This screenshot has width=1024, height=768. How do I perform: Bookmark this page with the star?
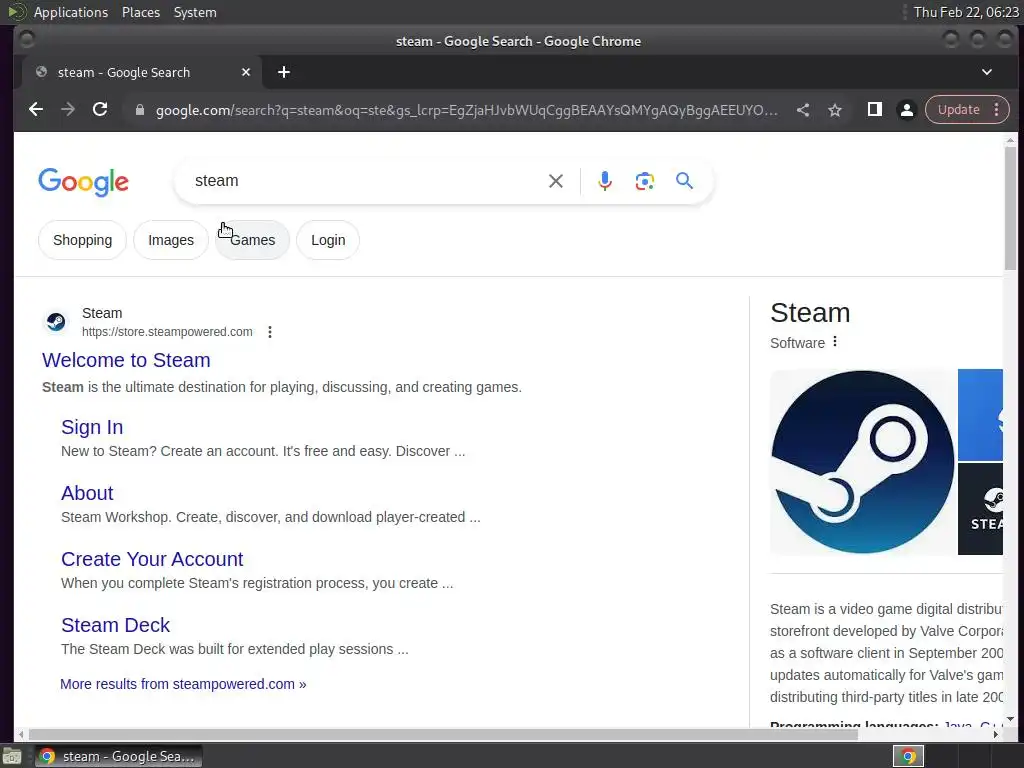[835, 110]
